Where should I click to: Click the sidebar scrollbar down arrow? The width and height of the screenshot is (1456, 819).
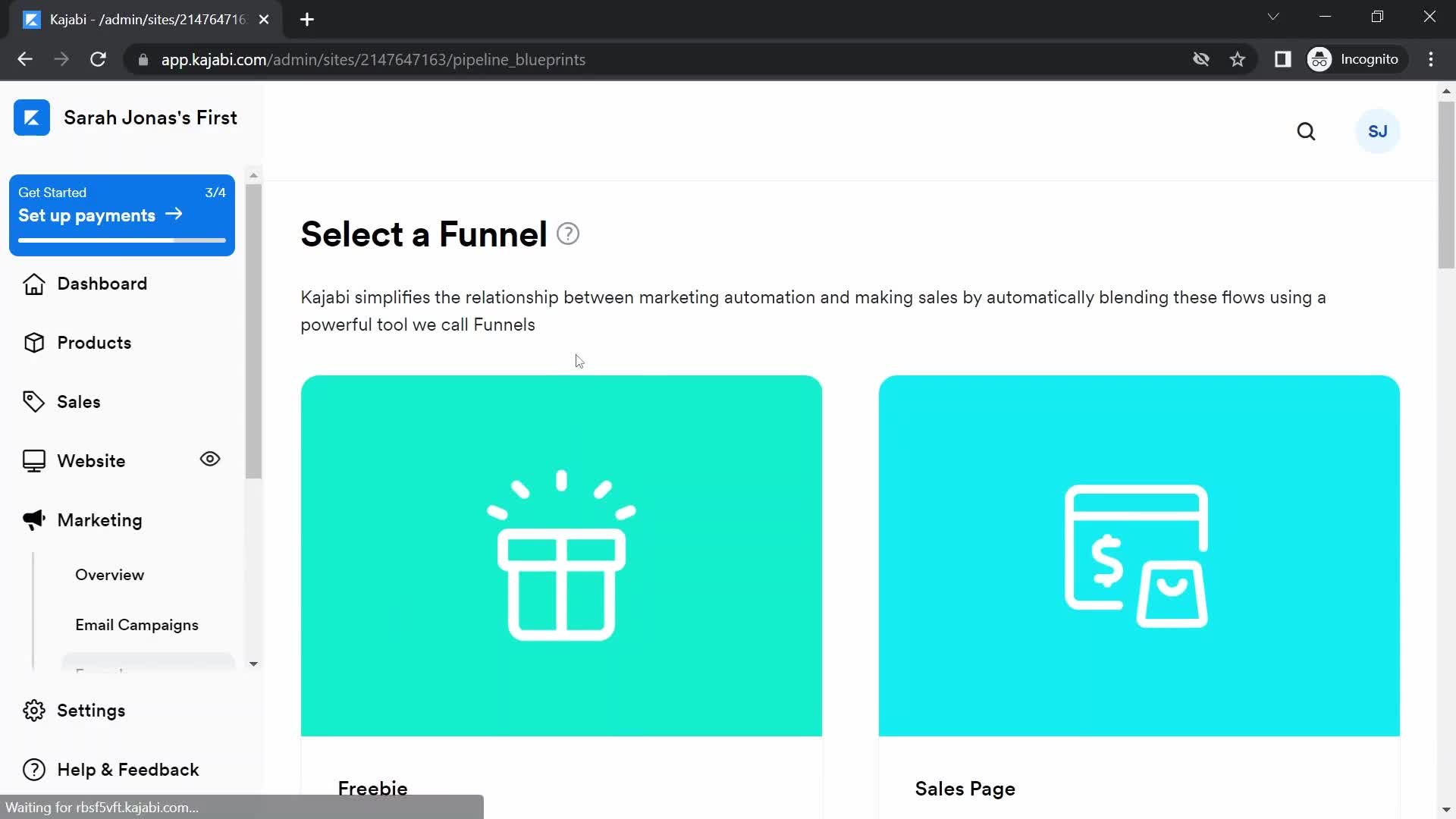click(253, 664)
